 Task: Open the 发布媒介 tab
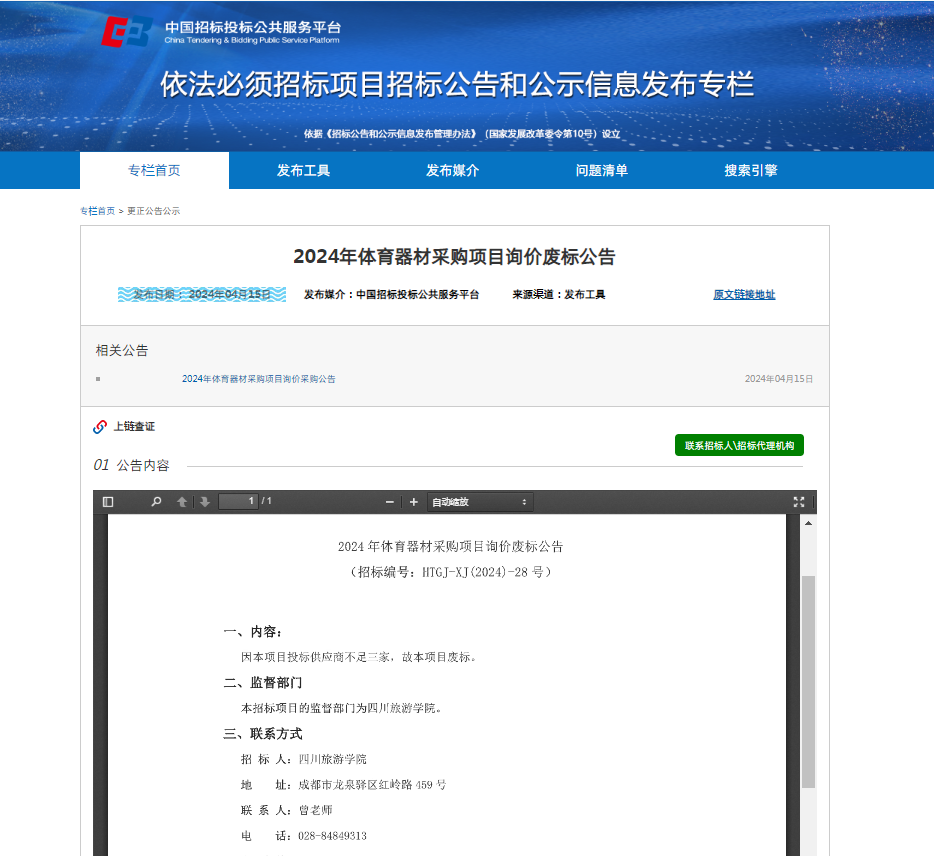point(453,170)
